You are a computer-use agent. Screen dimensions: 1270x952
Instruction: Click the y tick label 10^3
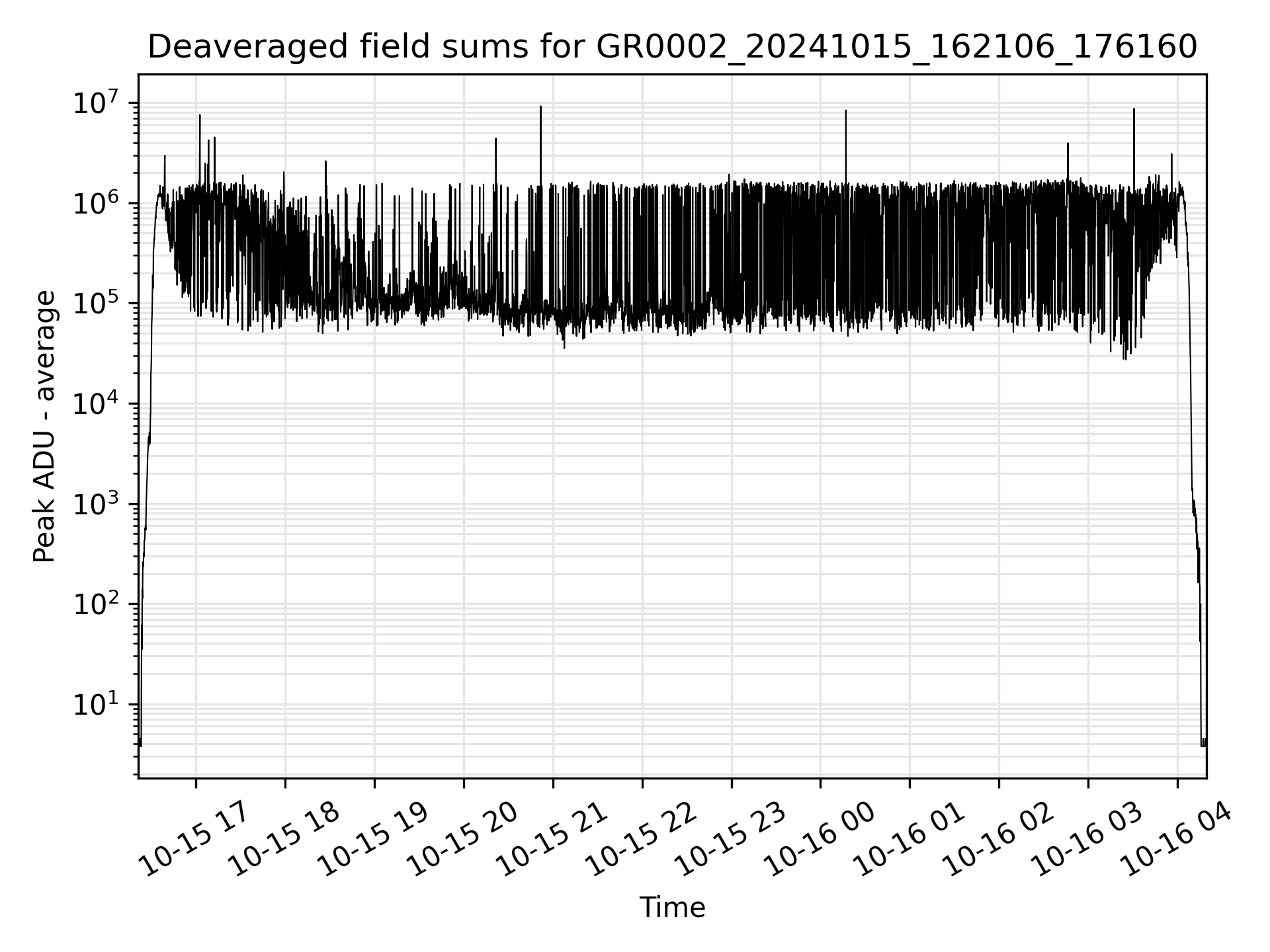click(x=97, y=504)
